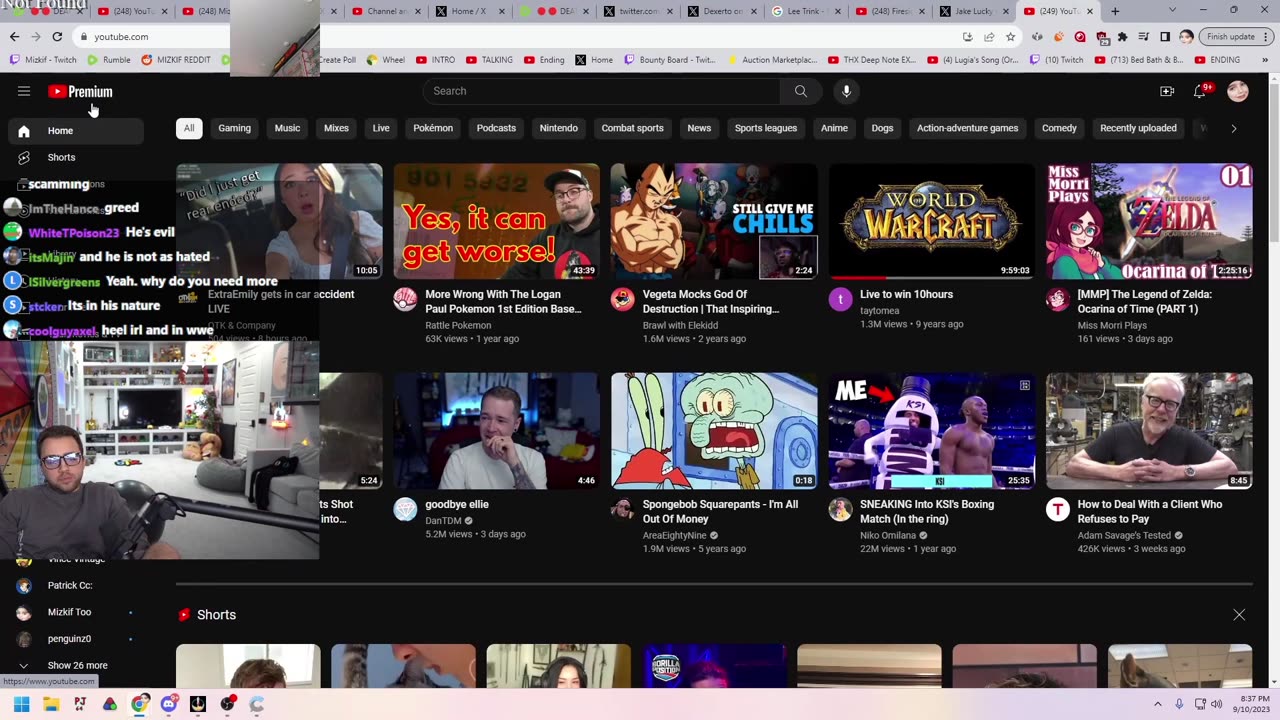
Task: Expand Show 26 more subscriptions
Action: point(77,665)
